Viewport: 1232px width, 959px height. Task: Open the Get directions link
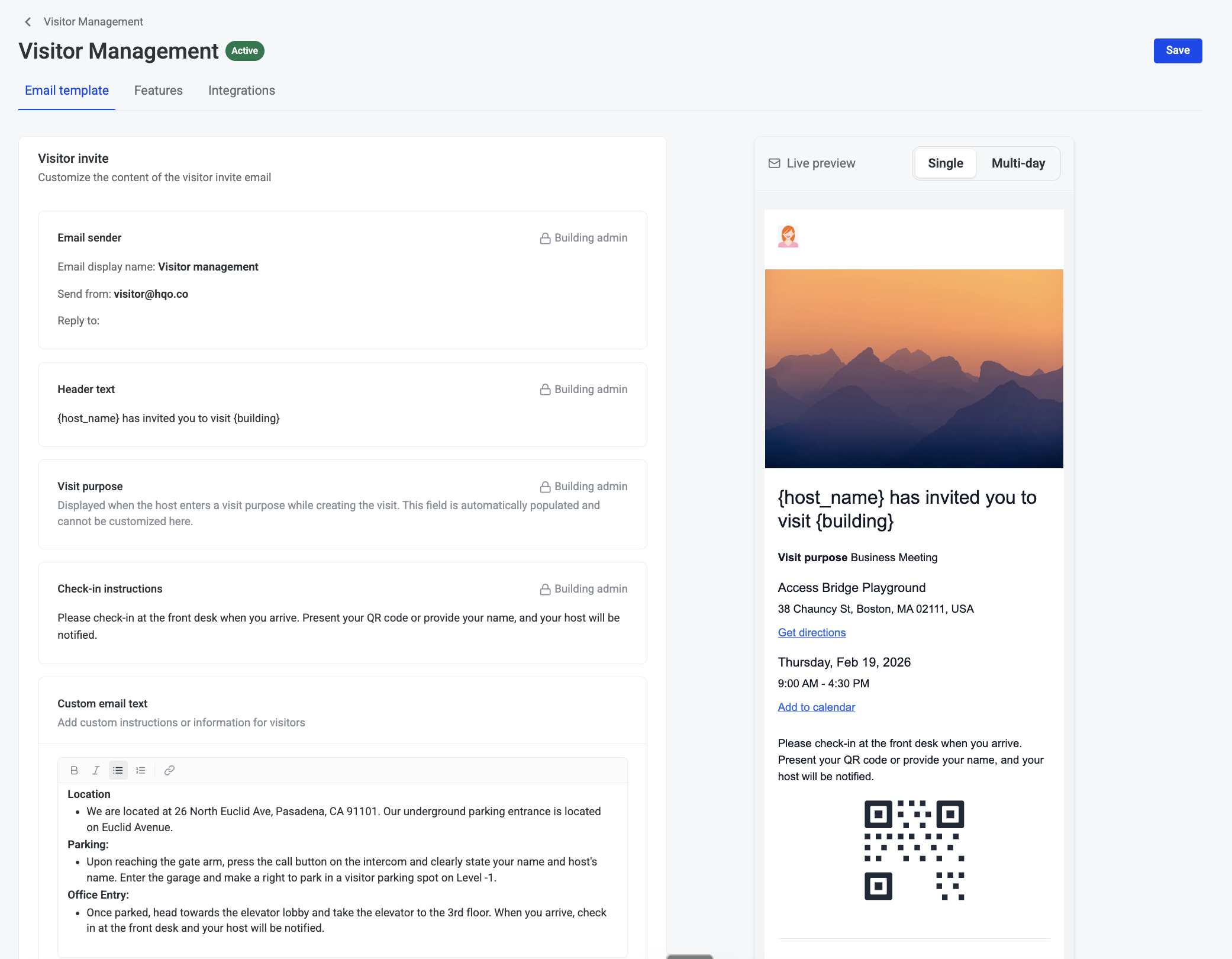pyautogui.click(x=812, y=633)
